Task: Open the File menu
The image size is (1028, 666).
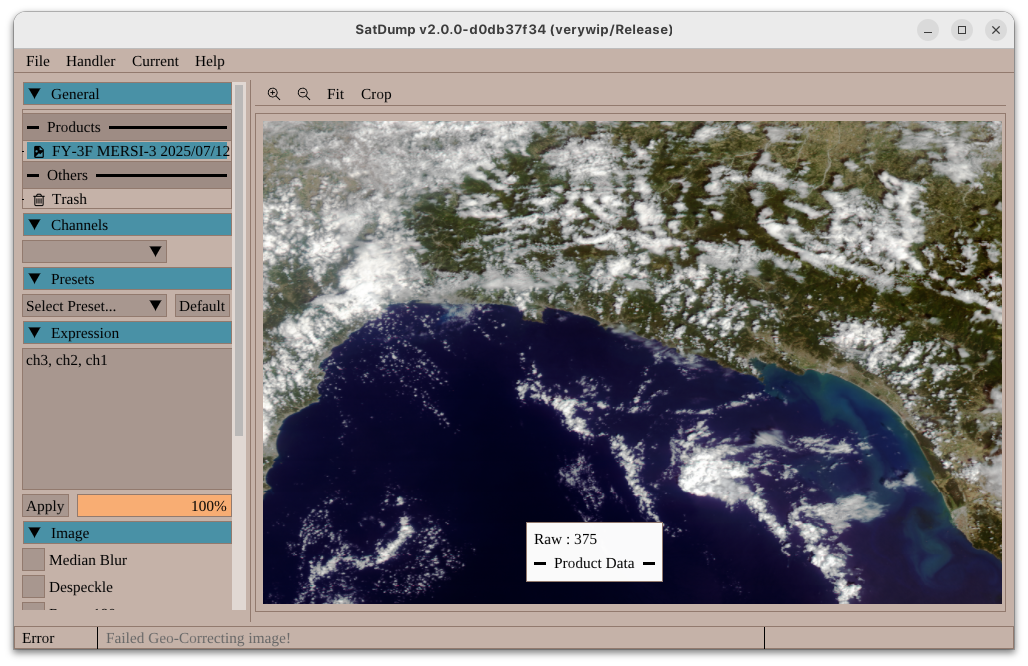Action: pyautogui.click(x=38, y=61)
